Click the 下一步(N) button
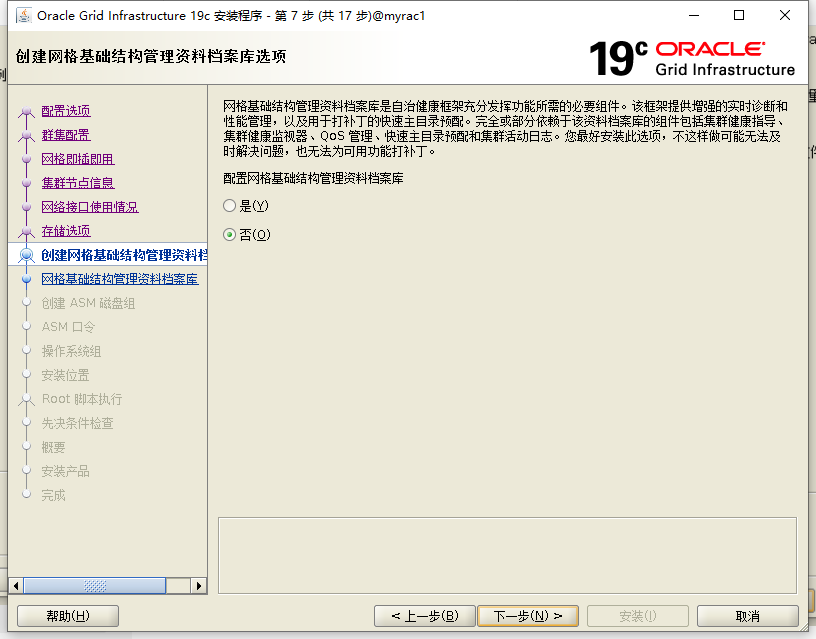Screen dimensions: 816x639 tap(528, 616)
